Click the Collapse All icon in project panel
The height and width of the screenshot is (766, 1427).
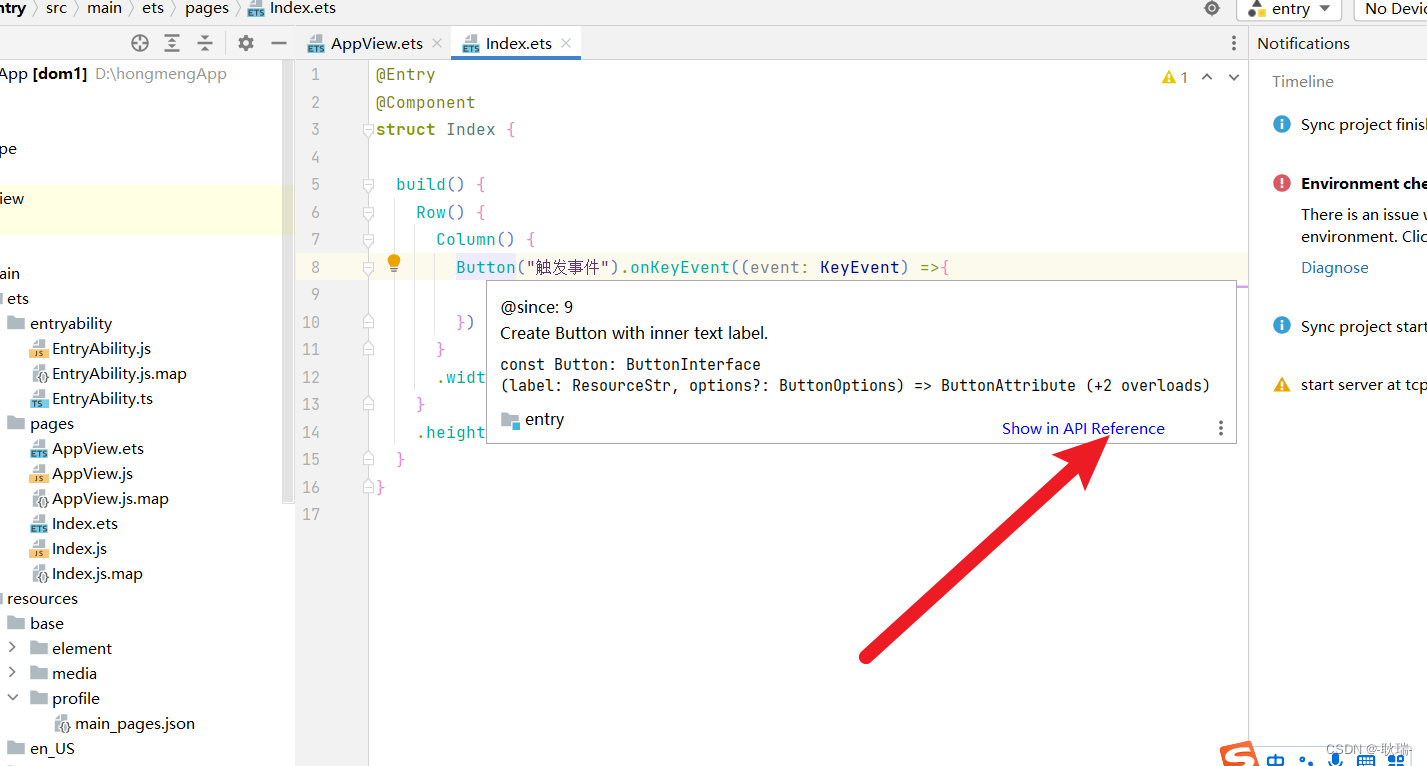point(205,43)
